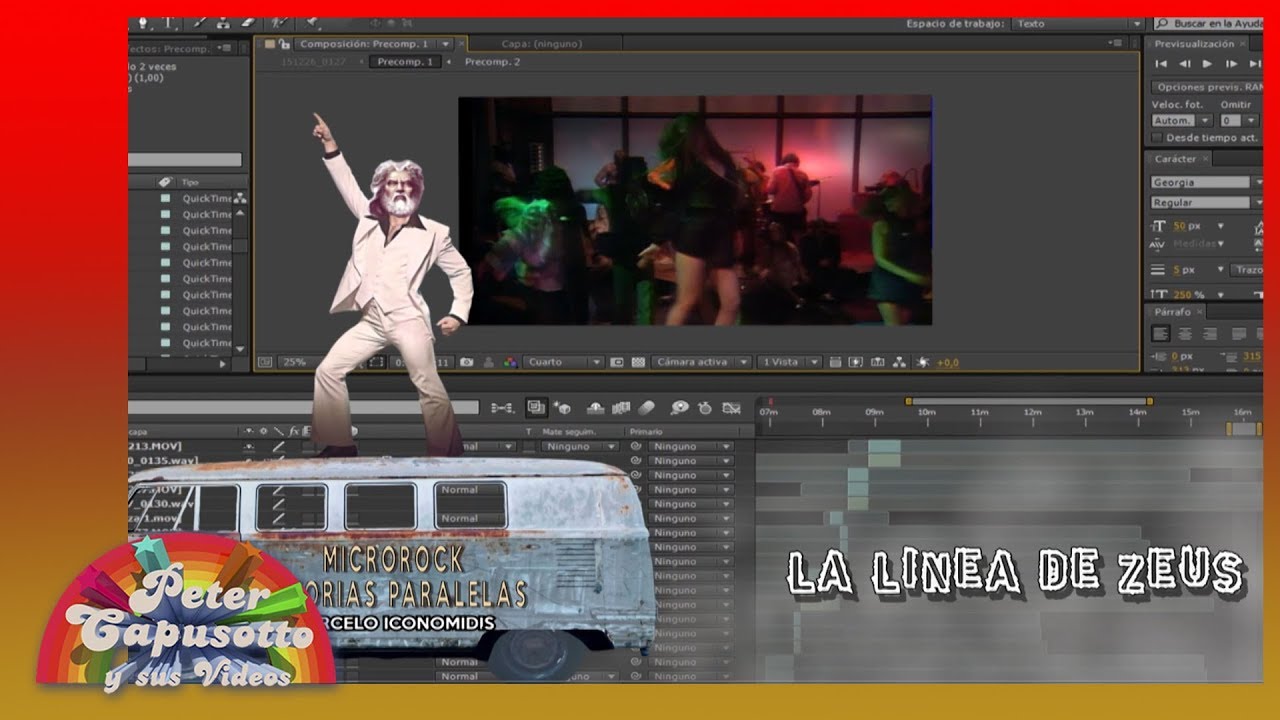Click the 10m marker on time ruler
Screen dimensions: 1280x720
926,412
